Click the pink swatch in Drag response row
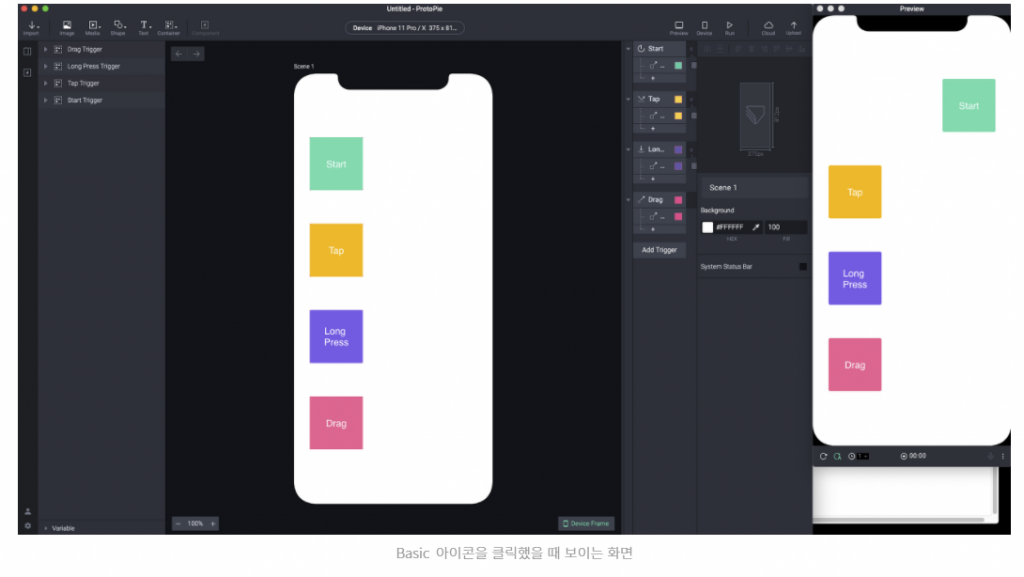Screen dimensions: 1024x577 [678, 217]
